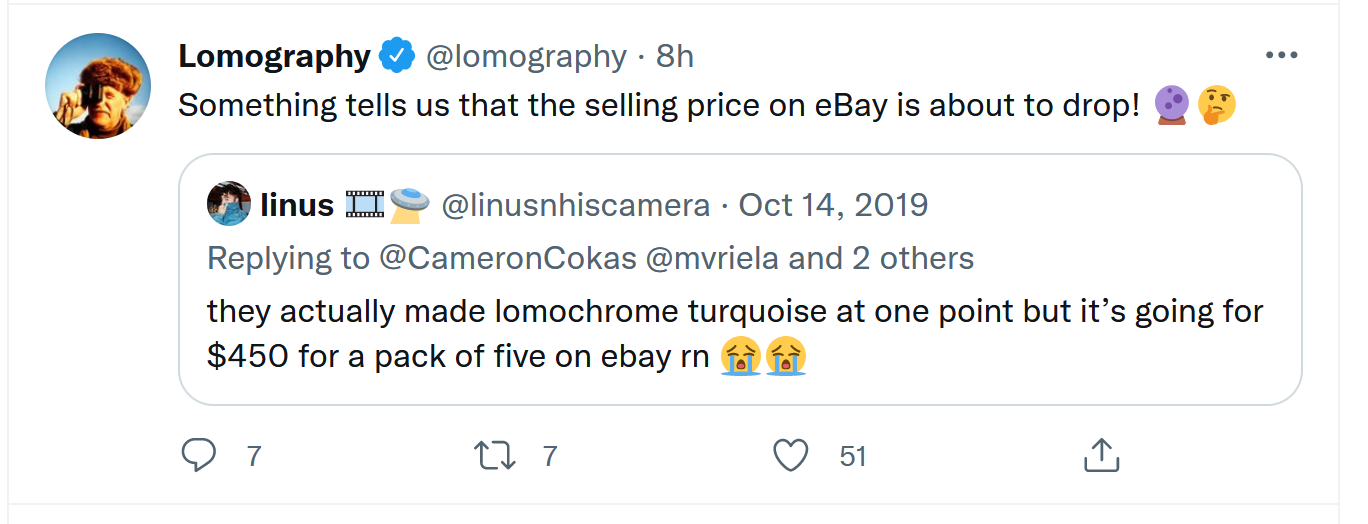
Task: Open the three-dot more options menu
Action: (x=1281, y=56)
